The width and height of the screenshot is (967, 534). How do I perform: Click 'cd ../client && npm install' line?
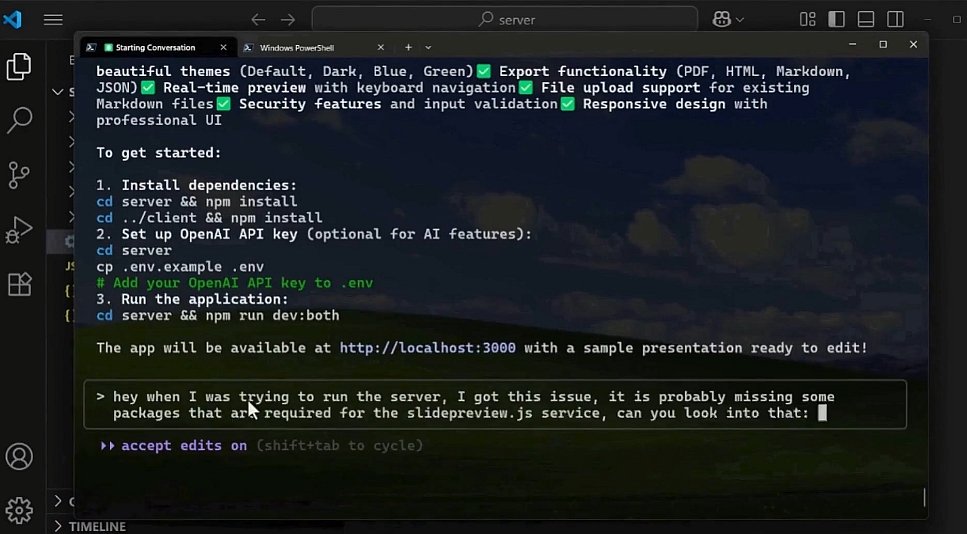click(x=209, y=218)
